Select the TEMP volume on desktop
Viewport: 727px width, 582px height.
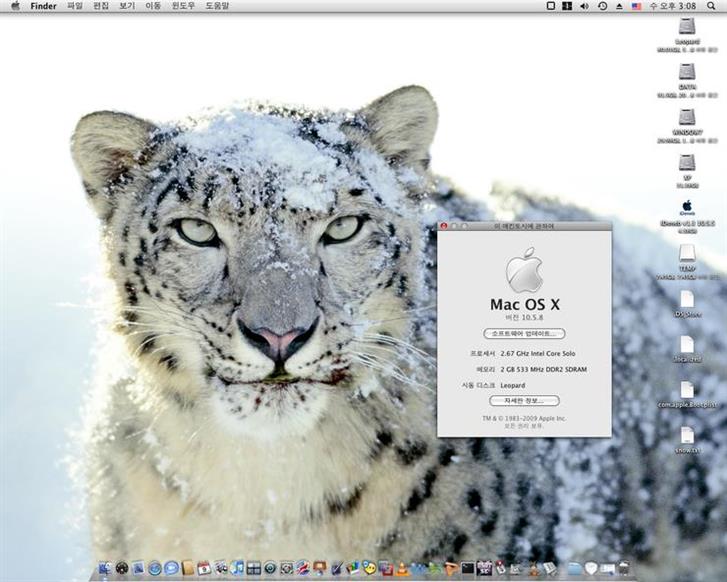coord(687,254)
